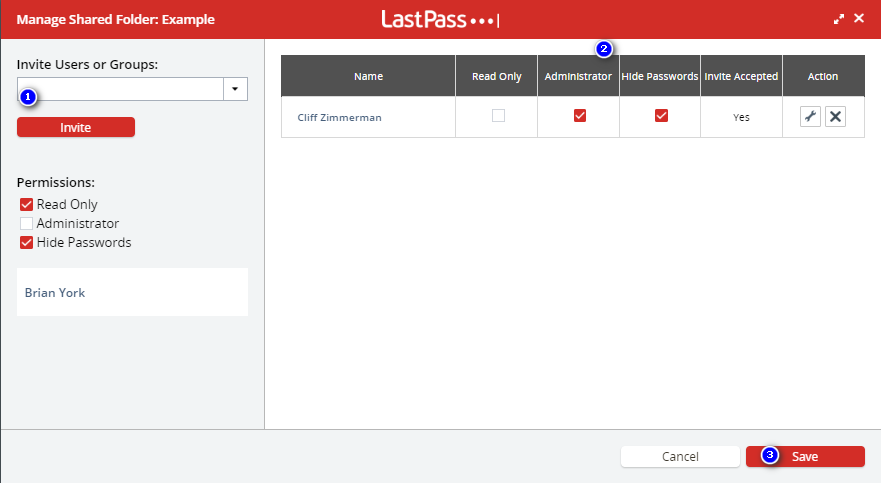
Task: Click the Yes value under Invite Accepted
Action: 741,117
